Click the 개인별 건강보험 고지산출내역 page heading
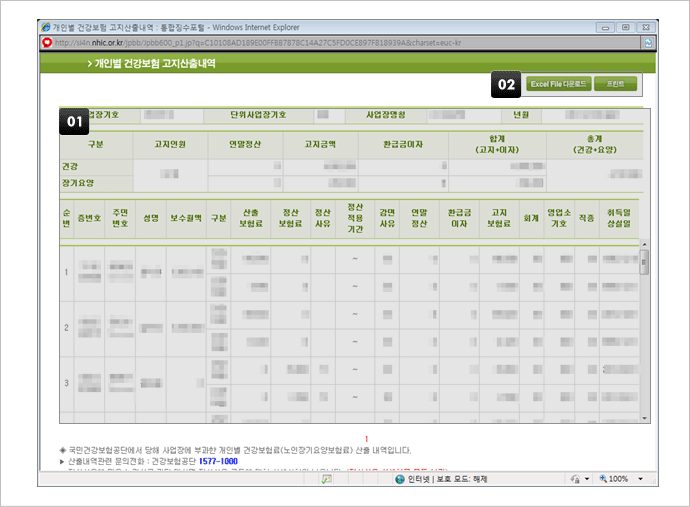Viewport: 690px width, 507px height. 155,63
